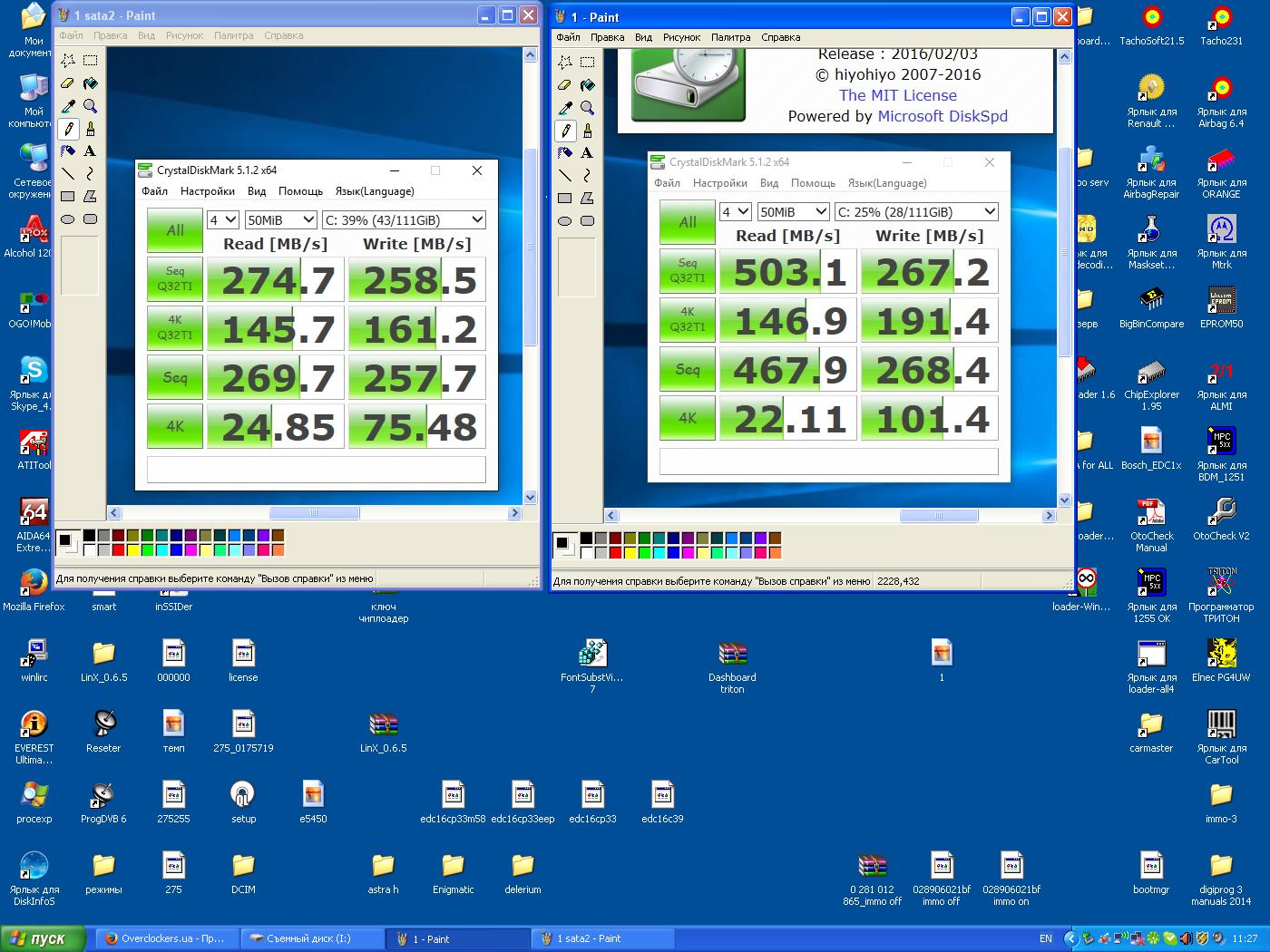Screen dimensions: 1270x952
Task: Open the пуск Start menu
Action: 44,938
